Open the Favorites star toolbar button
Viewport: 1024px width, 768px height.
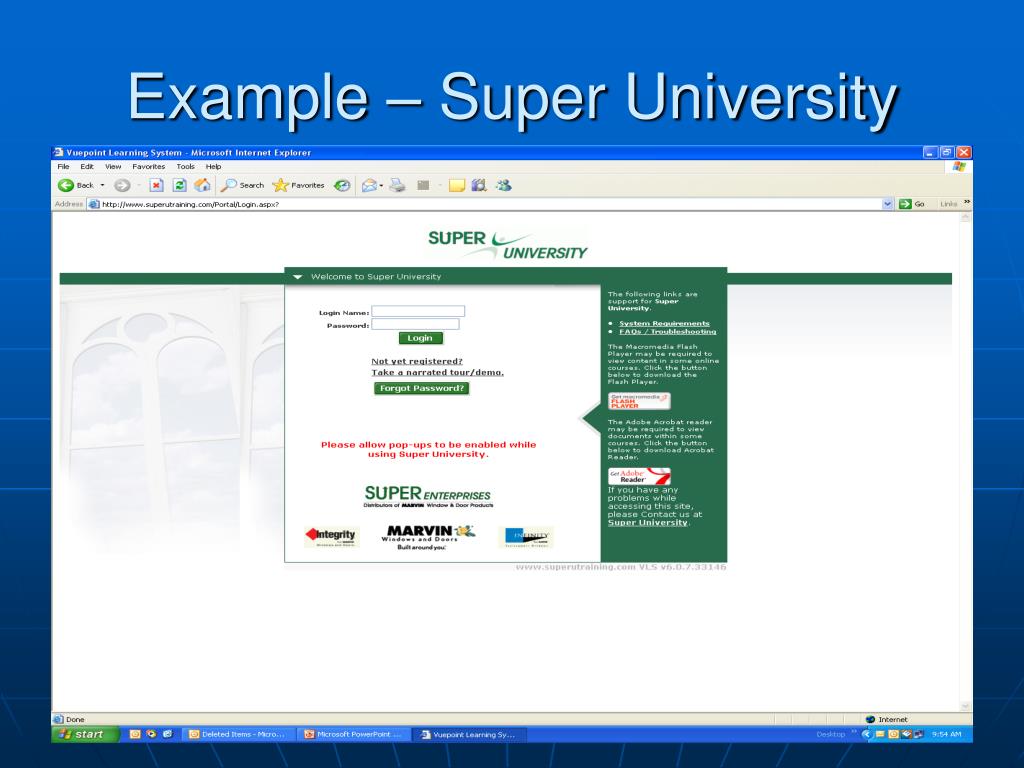(x=298, y=185)
